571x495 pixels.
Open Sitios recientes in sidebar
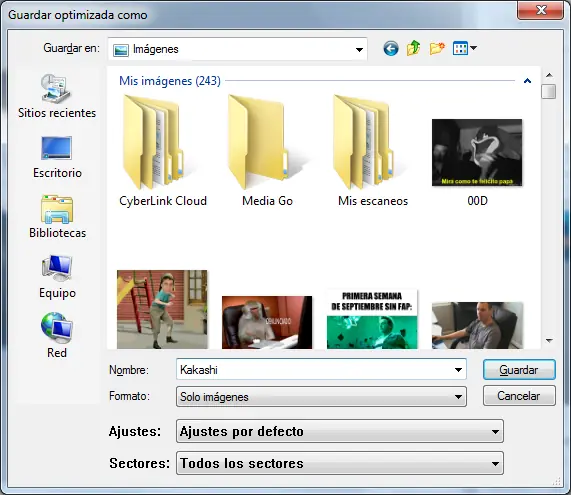[57, 96]
